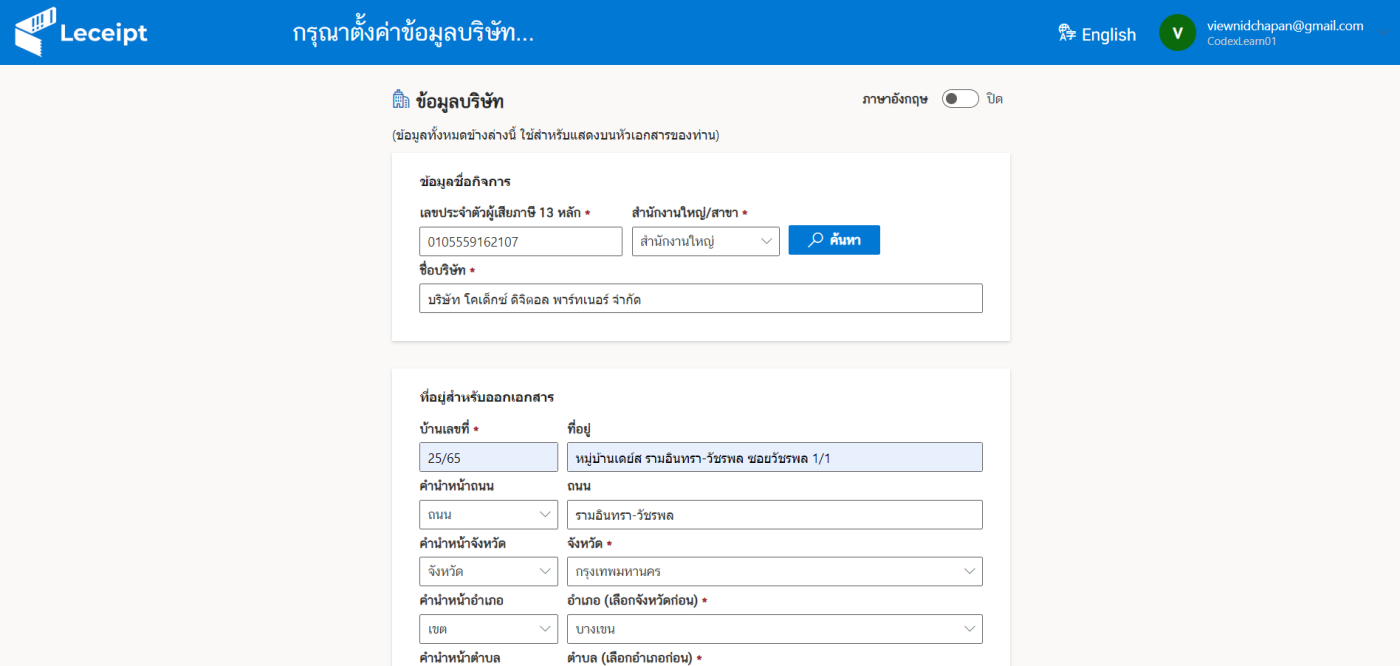This screenshot has width=1400, height=666.
Task: Switch language to English
Action: click(x=1108, y=34)
